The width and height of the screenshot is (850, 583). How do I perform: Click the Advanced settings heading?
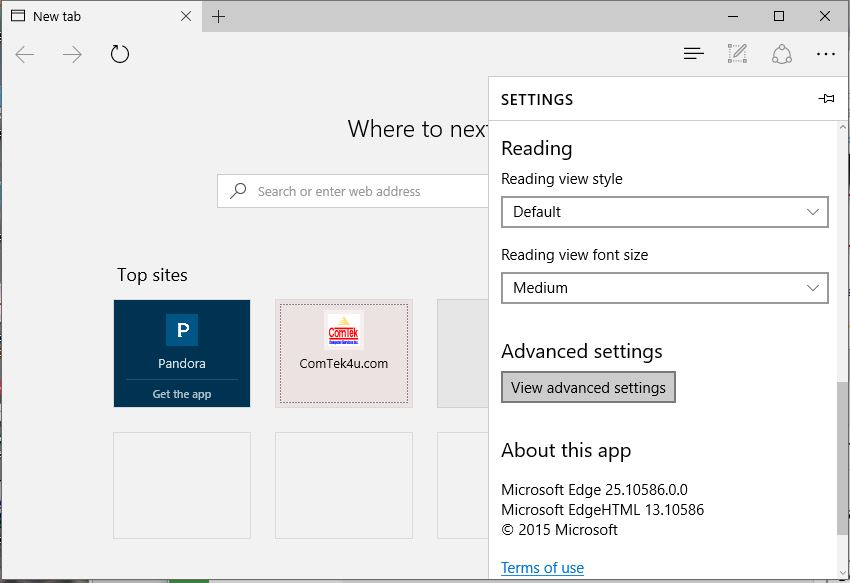point(582,352)
